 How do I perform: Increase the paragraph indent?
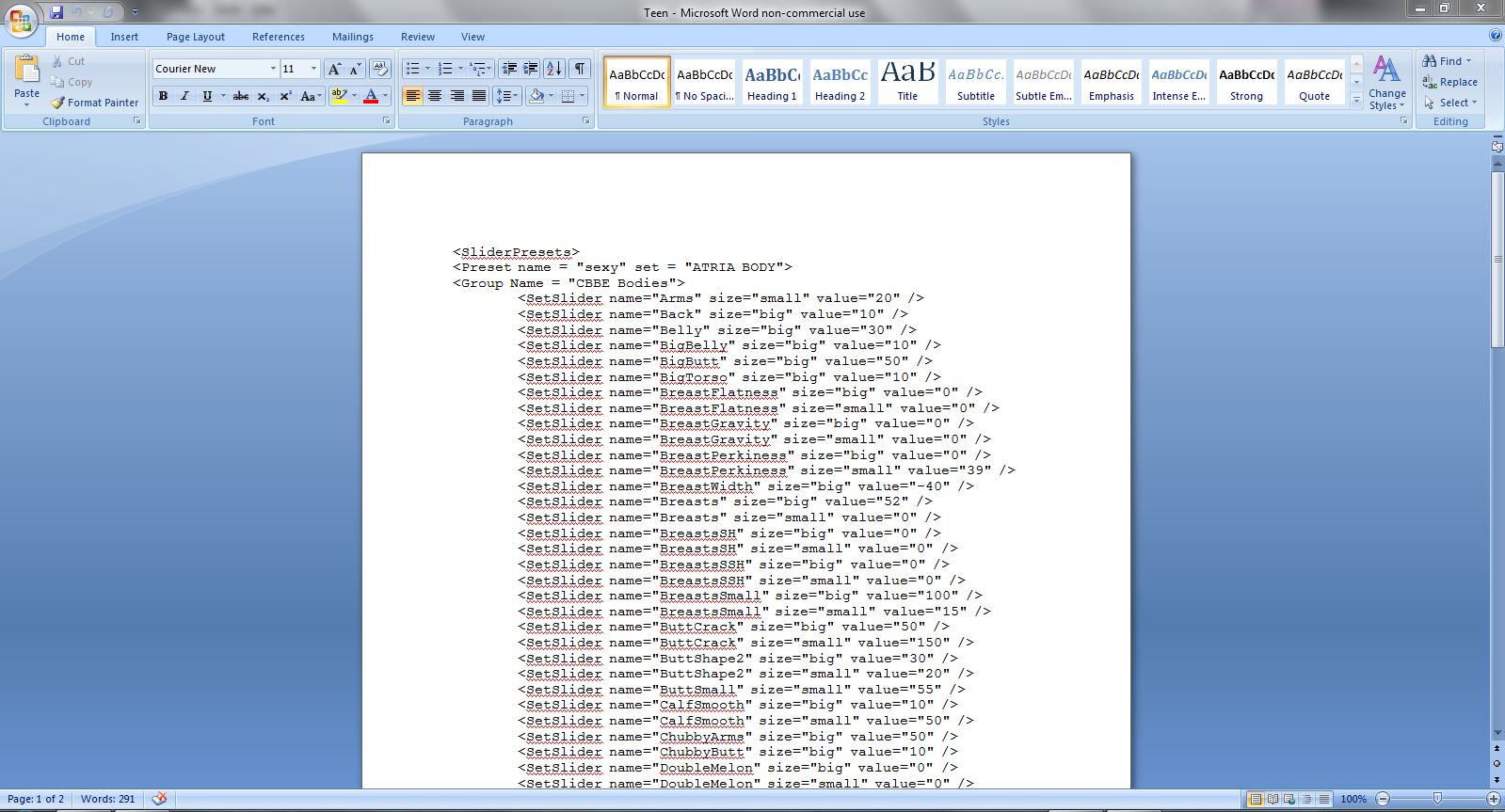point(531,69)
